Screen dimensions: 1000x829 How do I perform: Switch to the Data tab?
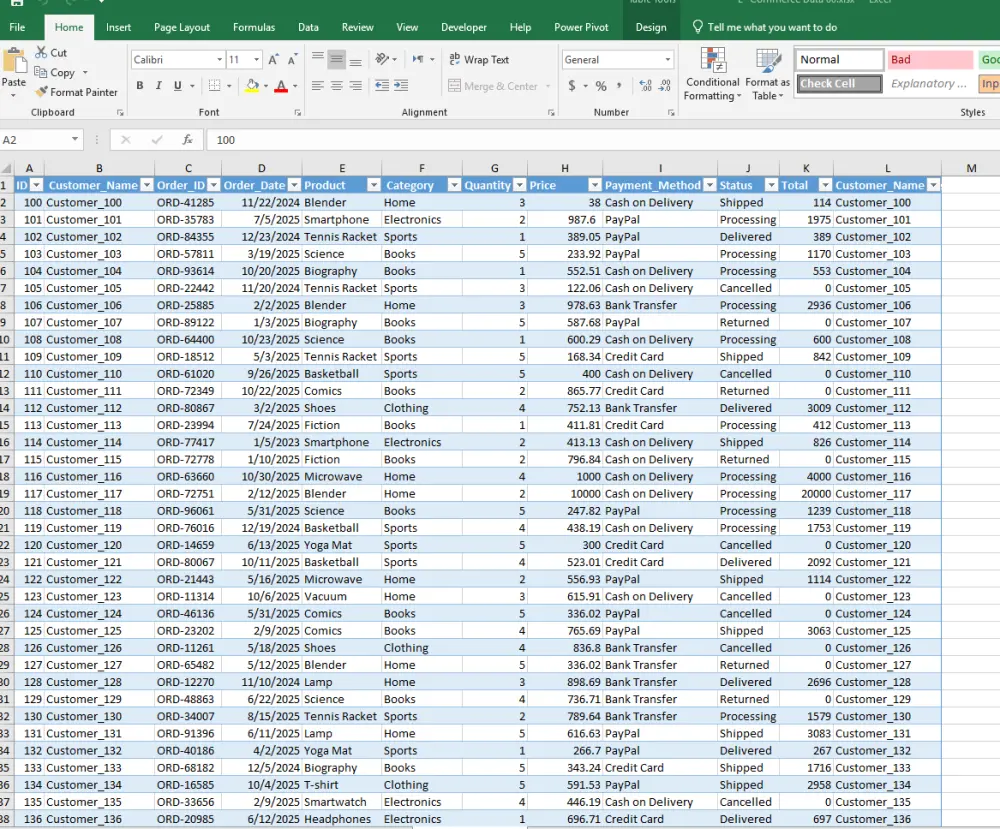click(308, 27)
